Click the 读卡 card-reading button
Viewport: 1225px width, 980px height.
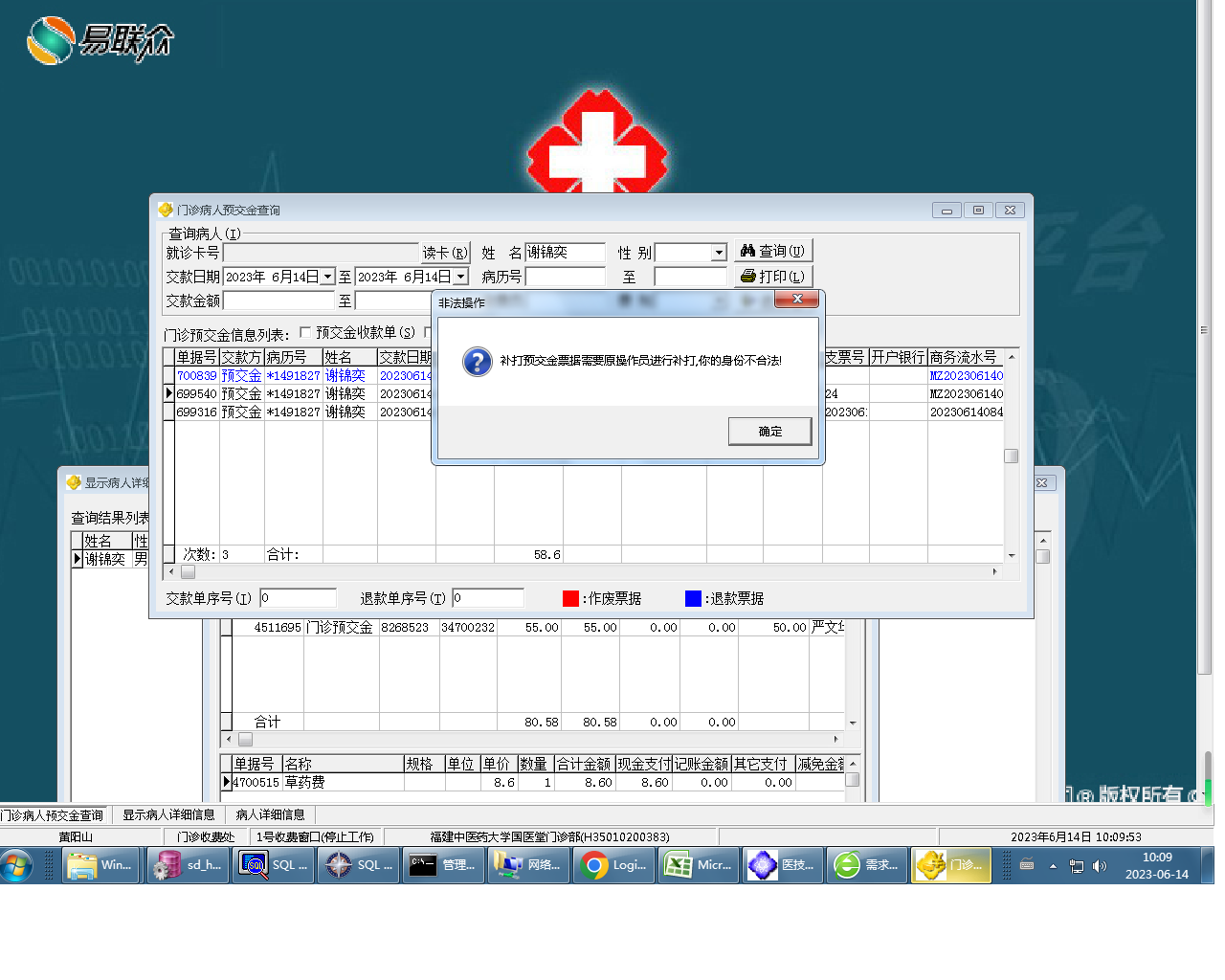(x=445, y=253)
